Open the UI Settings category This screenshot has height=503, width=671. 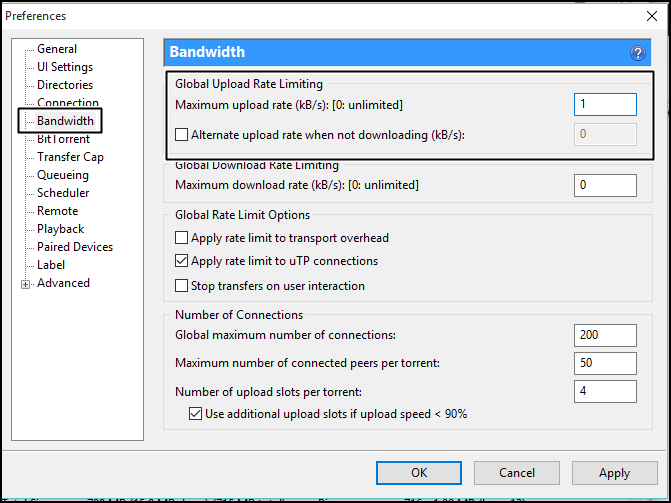pyautogui.click(x=65, y=67)
